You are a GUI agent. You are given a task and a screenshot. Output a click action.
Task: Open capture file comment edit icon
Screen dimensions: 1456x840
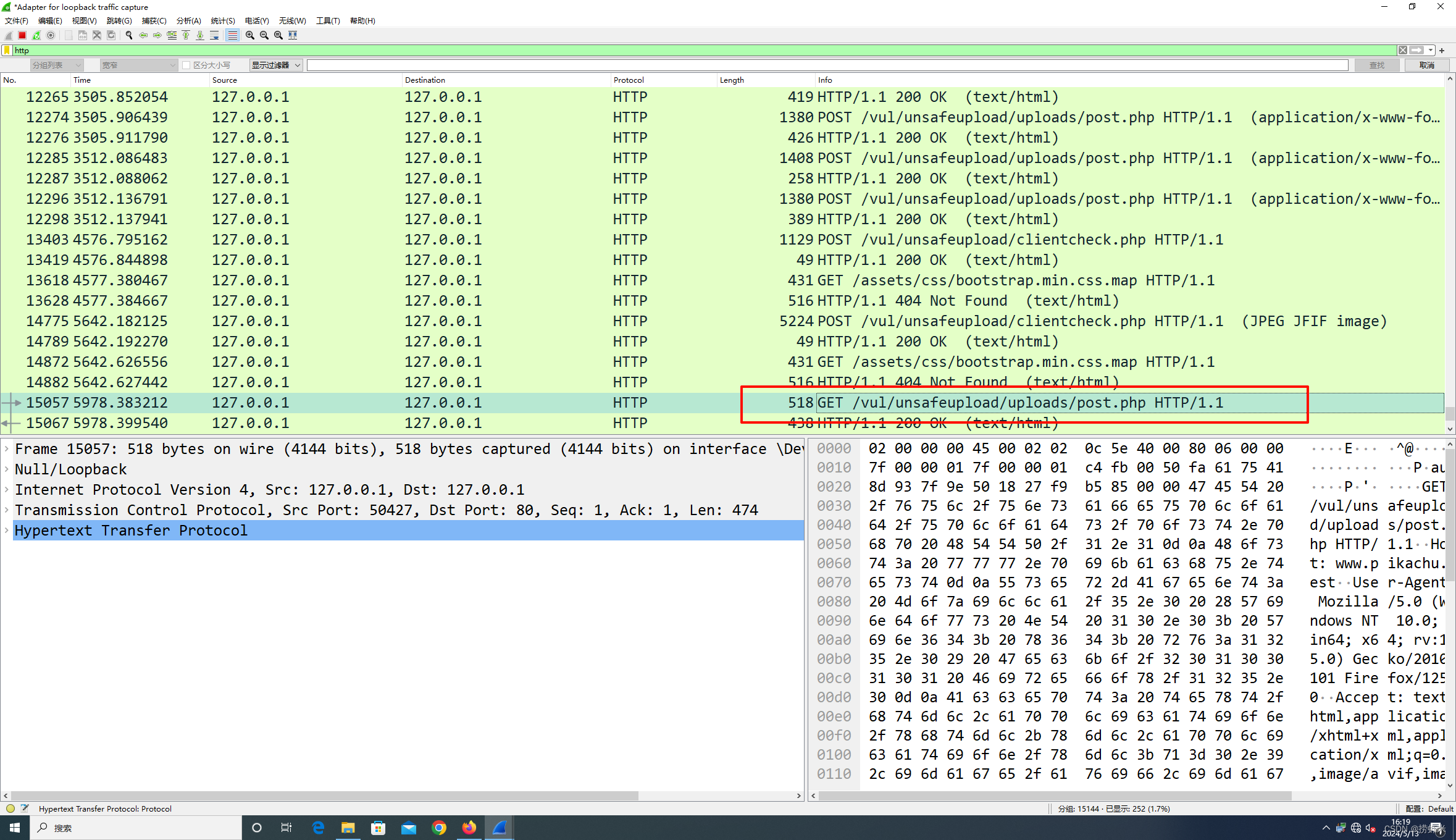tap(25, 808)
